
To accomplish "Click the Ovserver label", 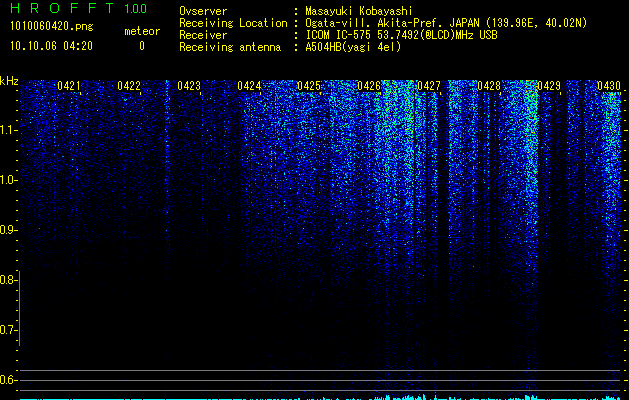I will click(203, 11).
